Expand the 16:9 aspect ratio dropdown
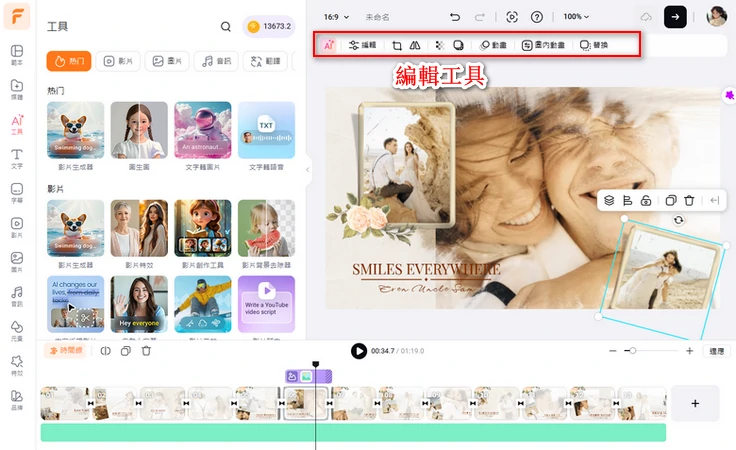 [x=333, y=17]
